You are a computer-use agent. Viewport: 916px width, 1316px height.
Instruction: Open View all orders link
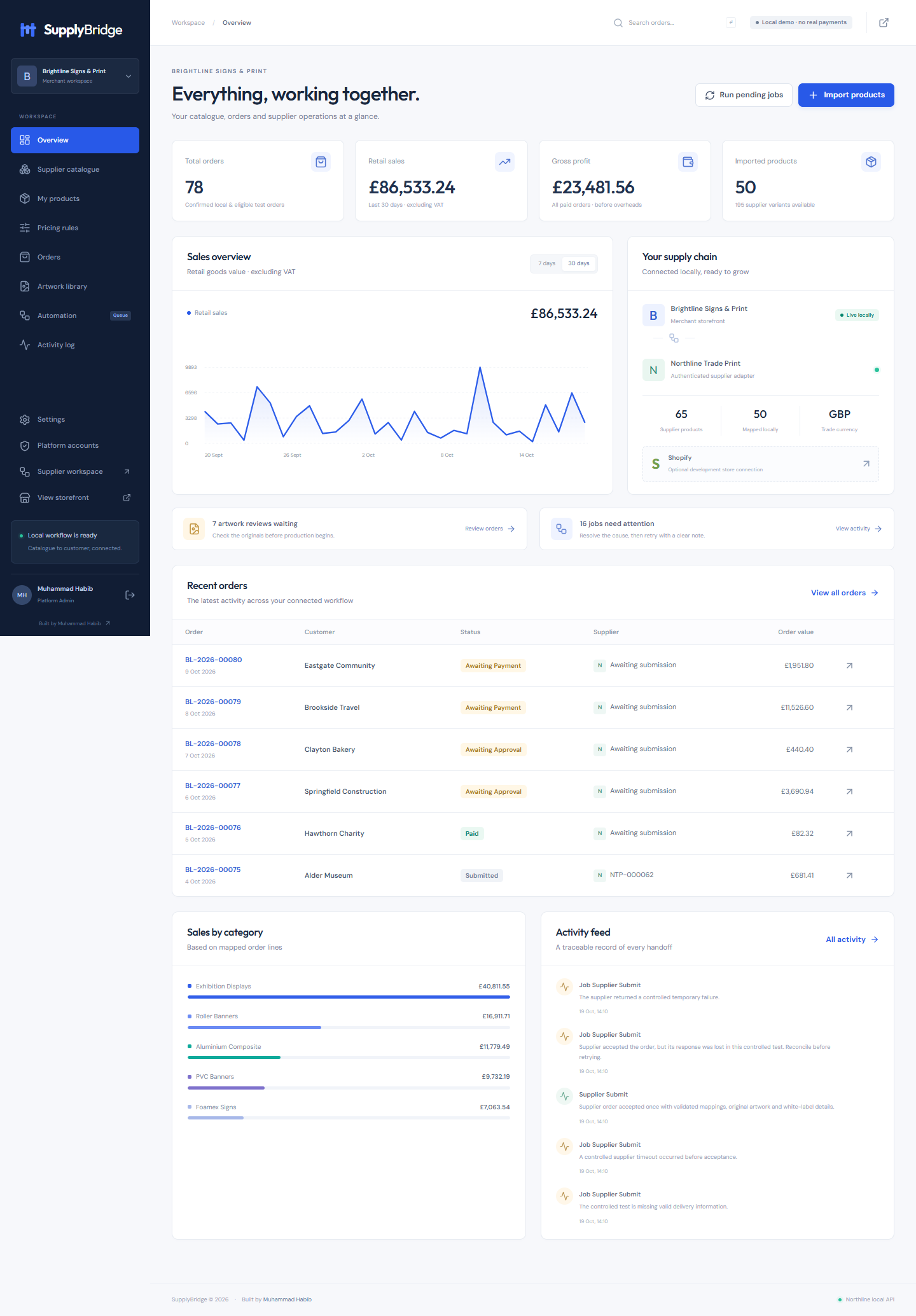[x=845, y=593]
